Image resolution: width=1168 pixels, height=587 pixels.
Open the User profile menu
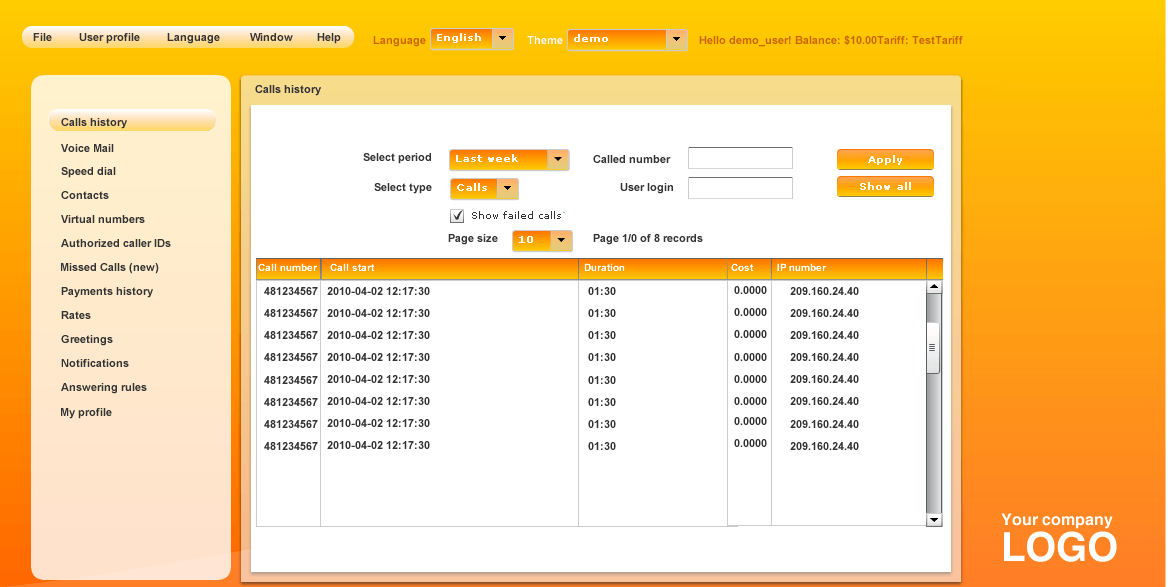[109, 37]
